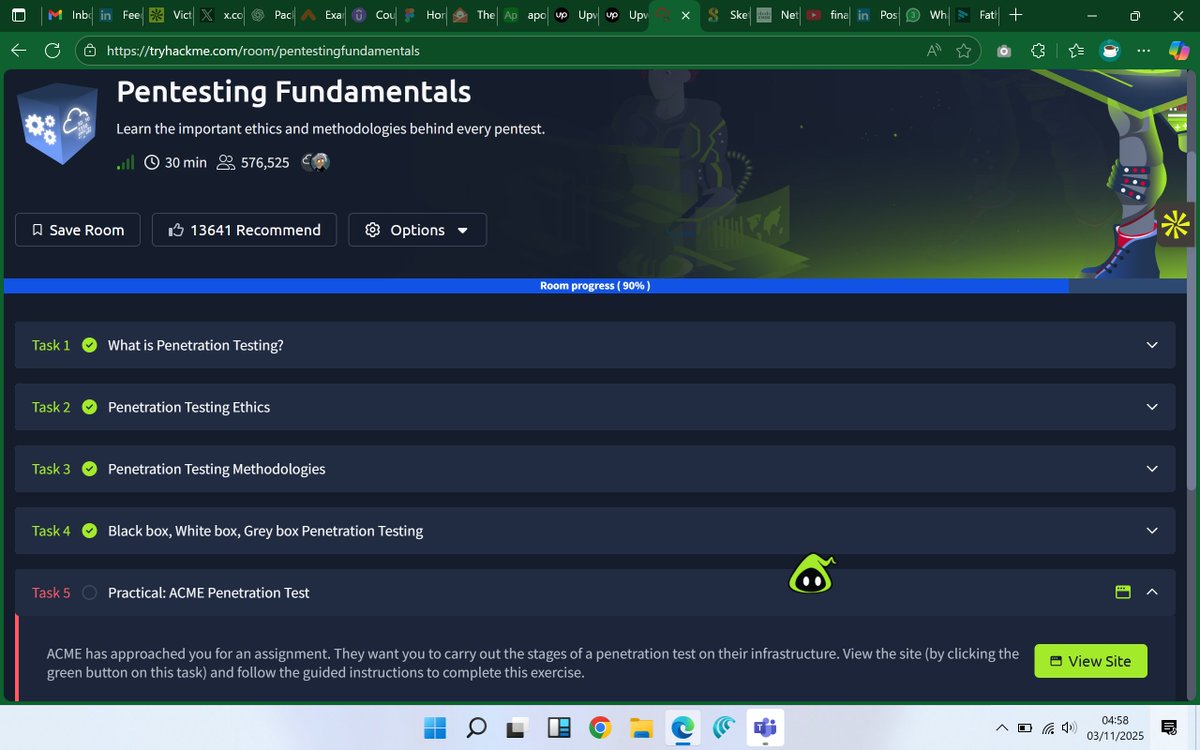Click the coffee cup profile icon

[1110, 51]
